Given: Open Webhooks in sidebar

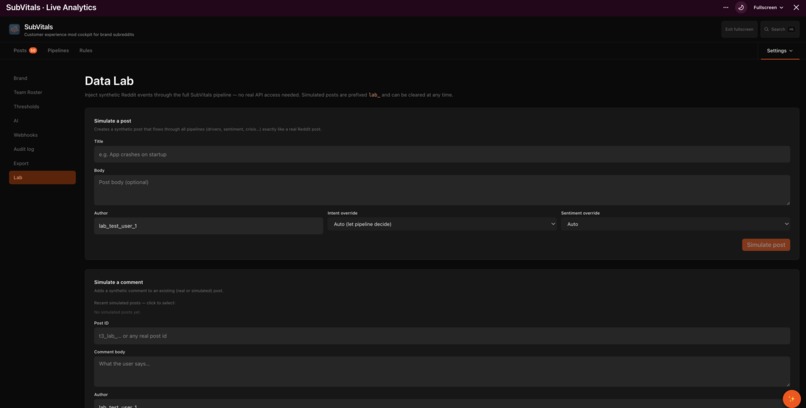Looking at the screenshot, I should click(x=42, y=135).
